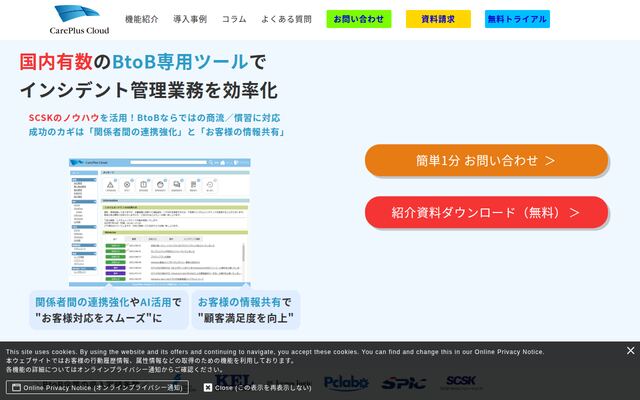Click the text 国内有数のBtoB専用ツールで
Screen dimensions: 640x400
coord(143,62)
